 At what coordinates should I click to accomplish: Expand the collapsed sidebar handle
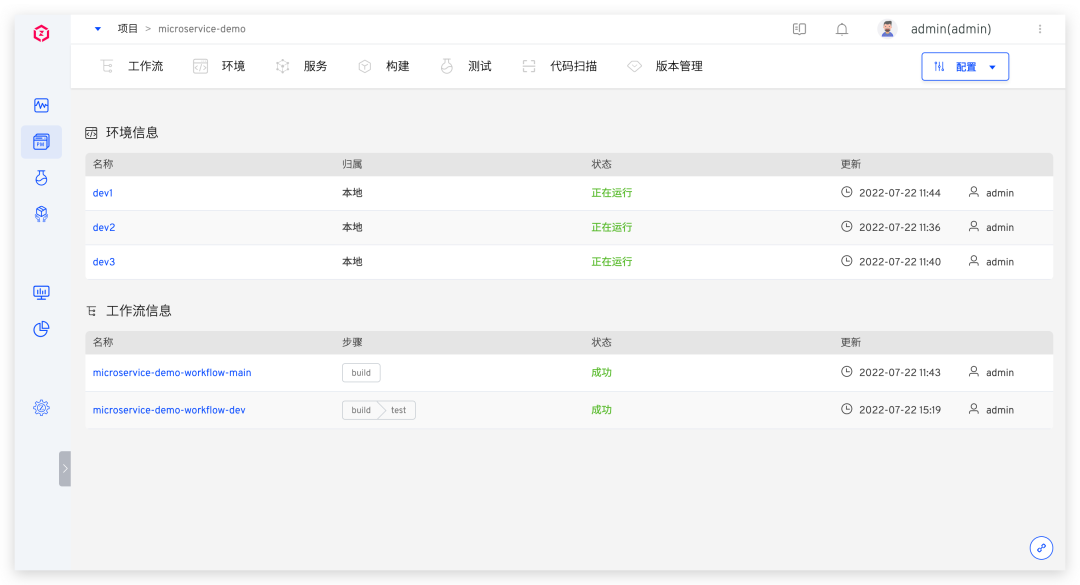click(65, 468)
